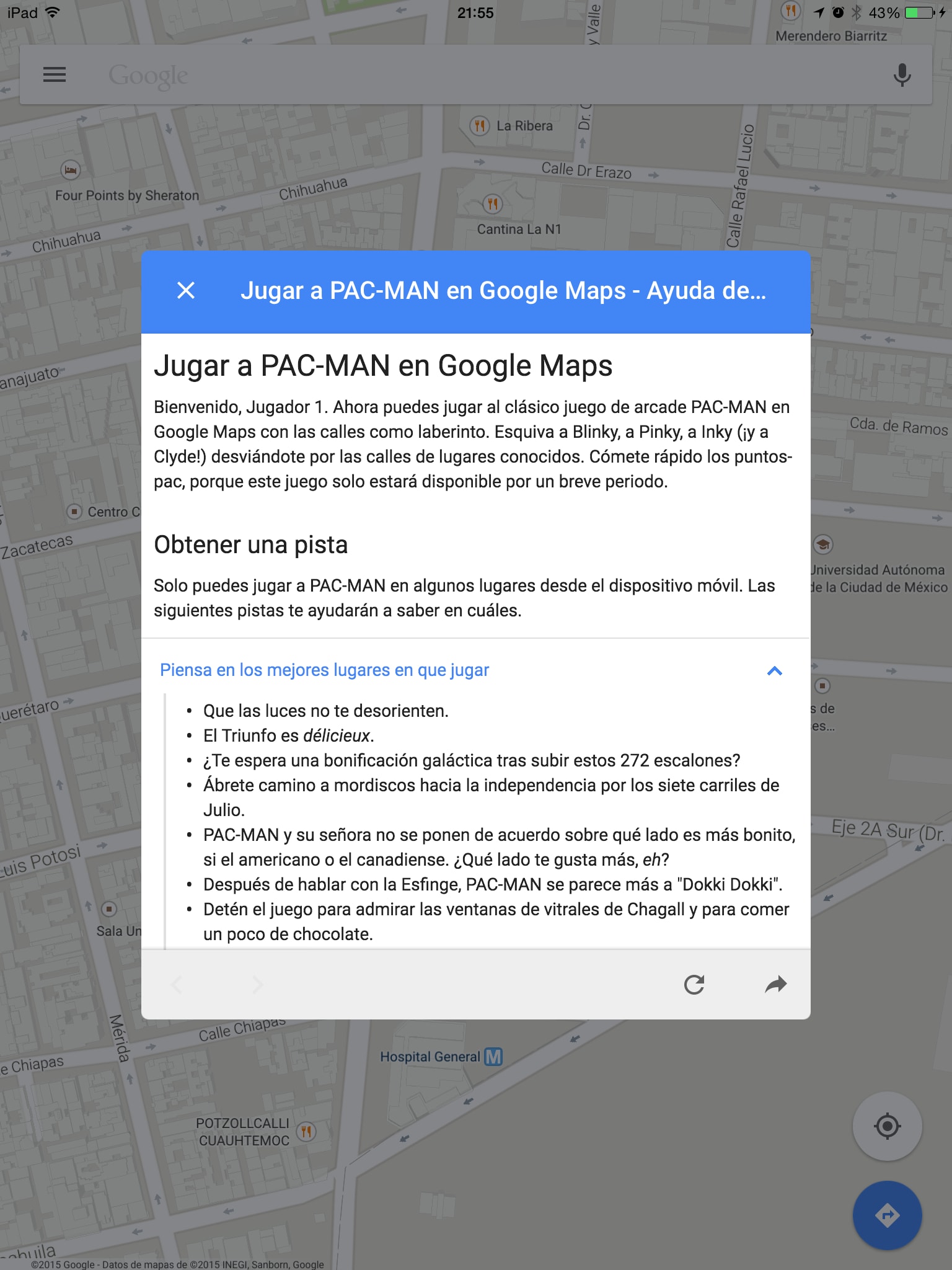Tap the Wi-Fi icon in status bar
Image resolution: width=952 pixels, height=1270 pixels.
coord(53,12)
